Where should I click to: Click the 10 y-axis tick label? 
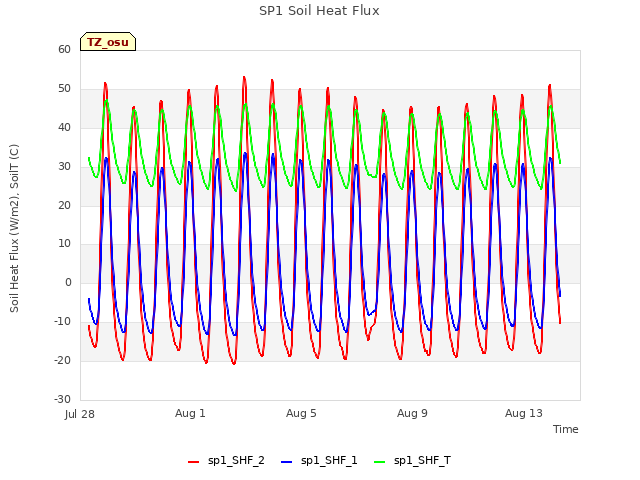pyautogui.click(x=64, y=244)
